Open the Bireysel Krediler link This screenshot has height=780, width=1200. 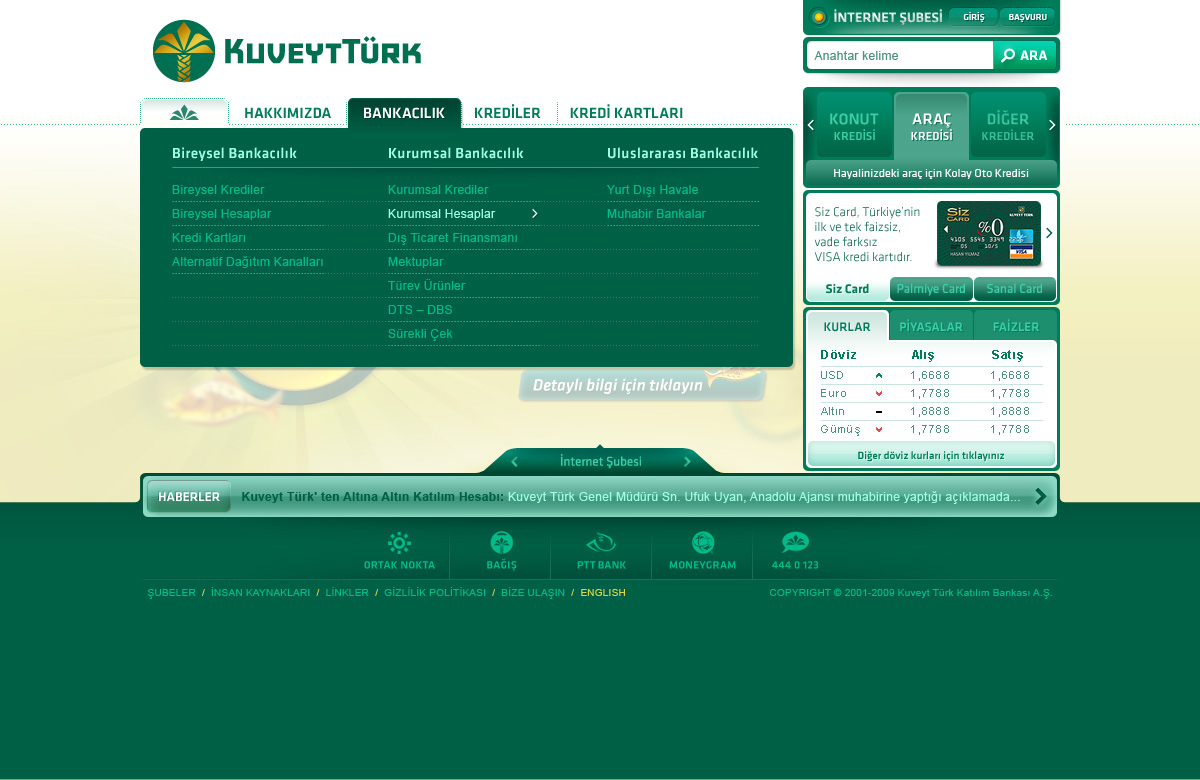pos(218,190)
